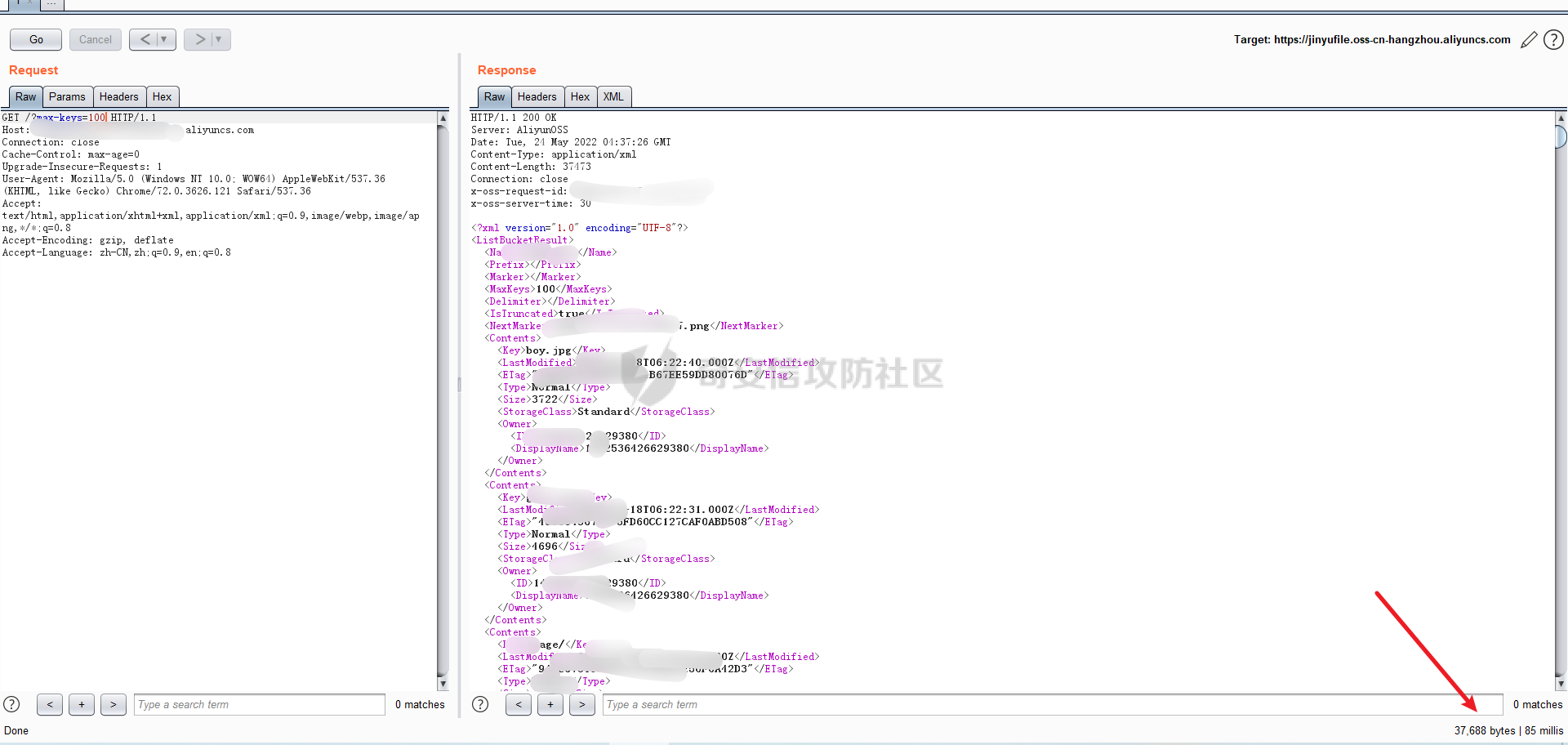Show the response Headers tab
The image size is (1568, 745).
(537, 96)
